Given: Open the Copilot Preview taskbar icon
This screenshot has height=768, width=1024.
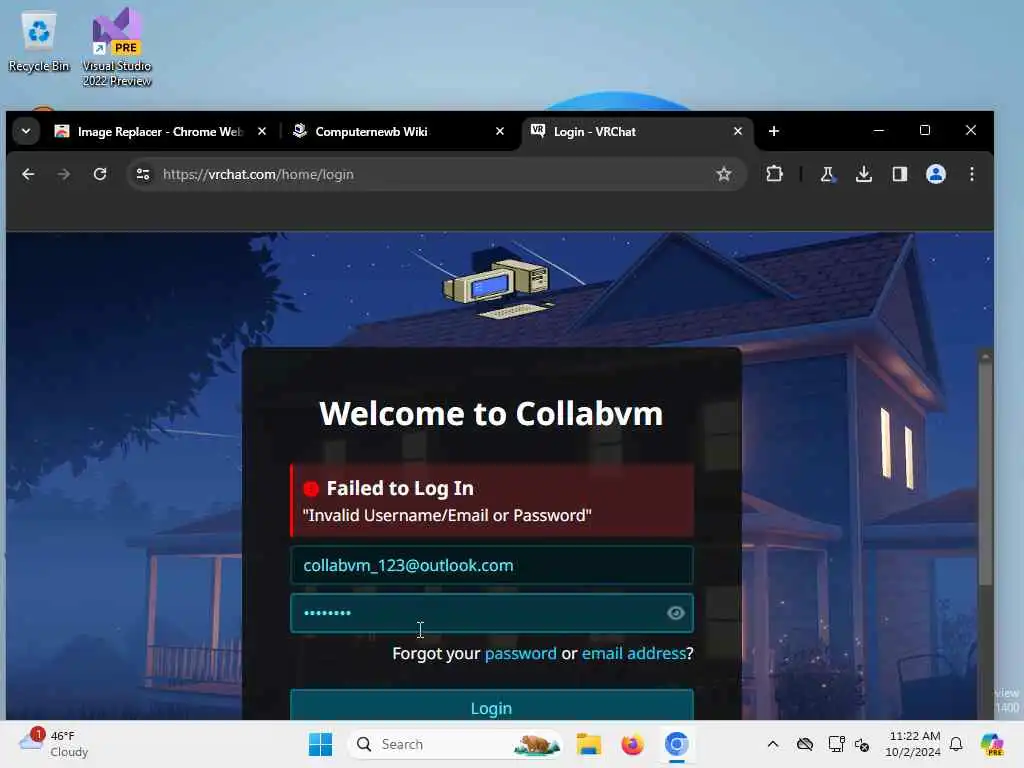Looking at the screenshot, I should pyautogui.click(x=992, y=744).
